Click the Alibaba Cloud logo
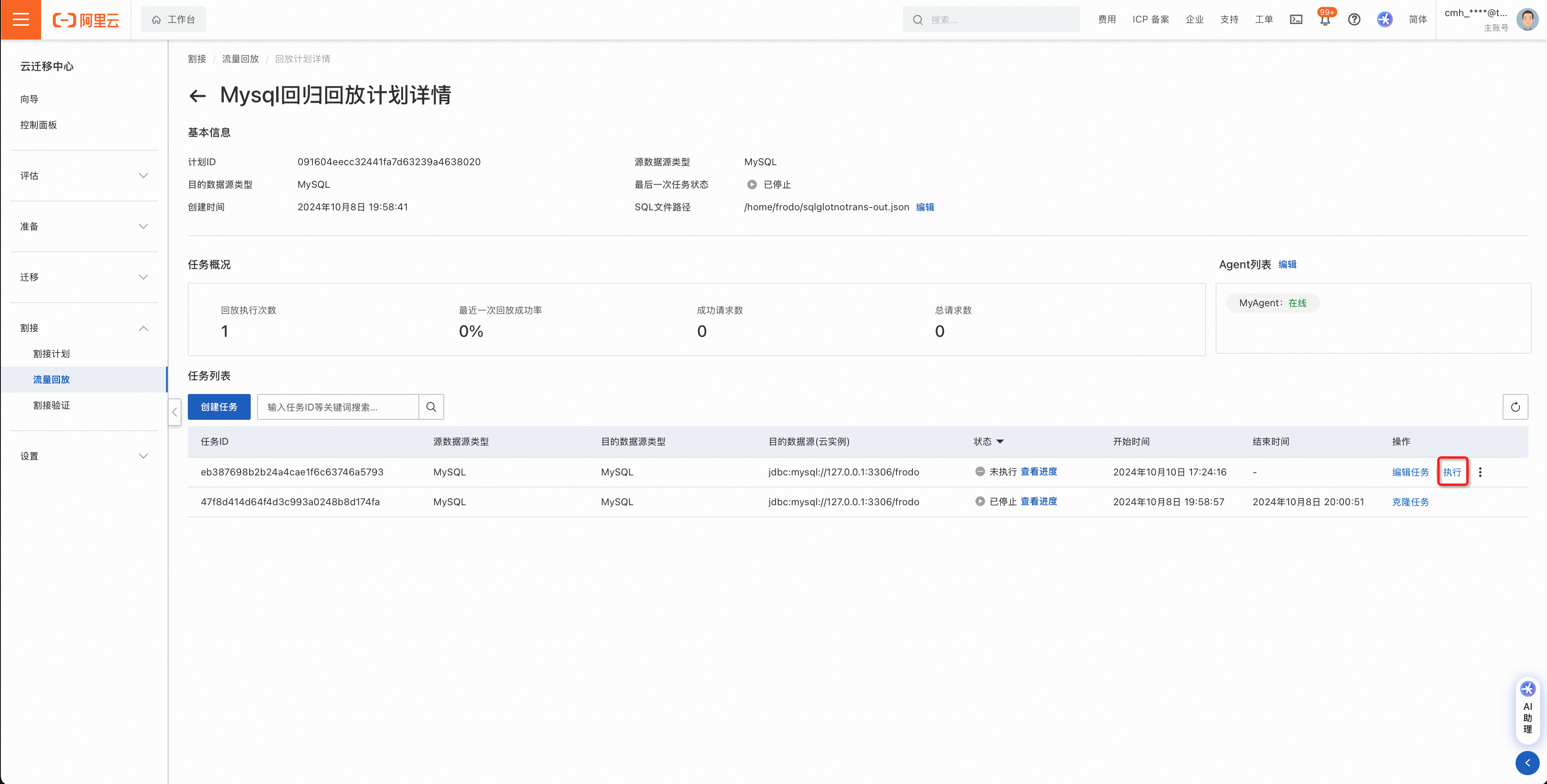Image resolution: width=1547 pixels, height=784 pixels. pyautogui.click(x=86, y=20)
